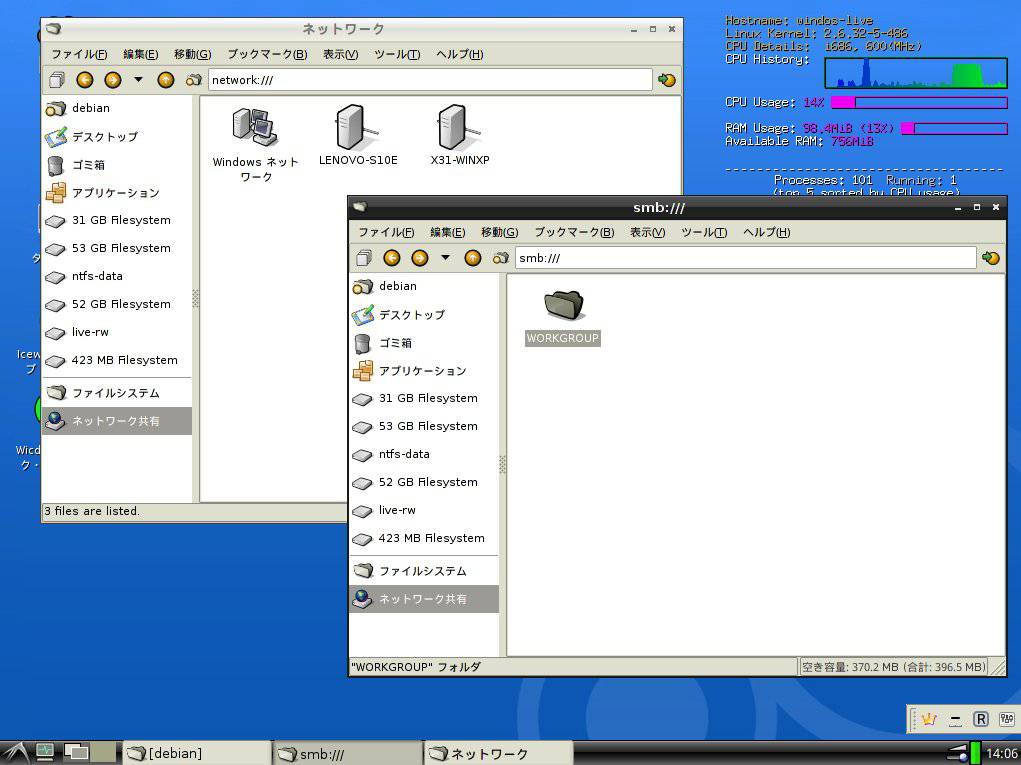Open a new tab in smb:/// window
Screen dimensions: 1021x765
pos(364,258)
